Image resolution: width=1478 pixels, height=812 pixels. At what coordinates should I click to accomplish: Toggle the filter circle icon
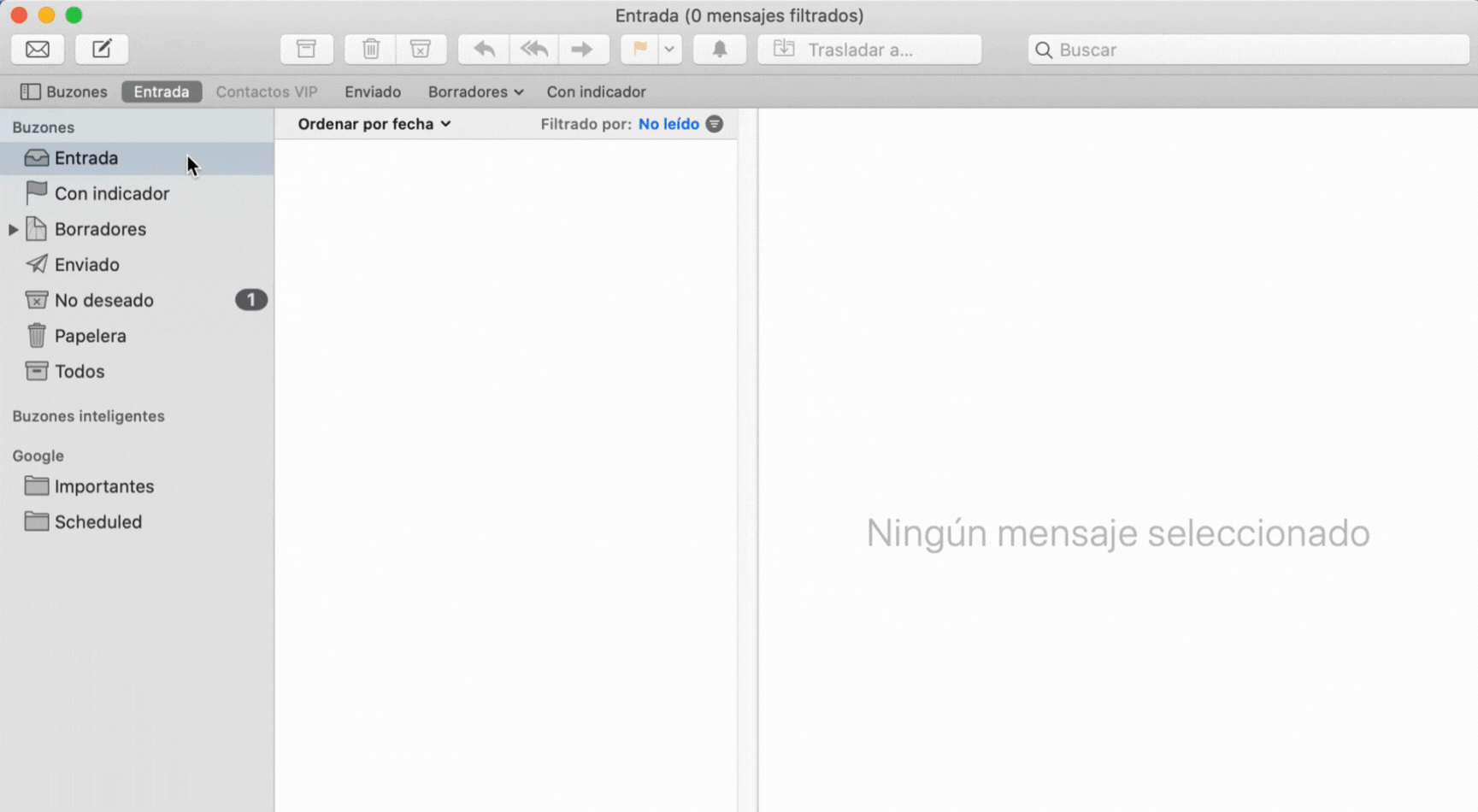(x=715, y=124)
